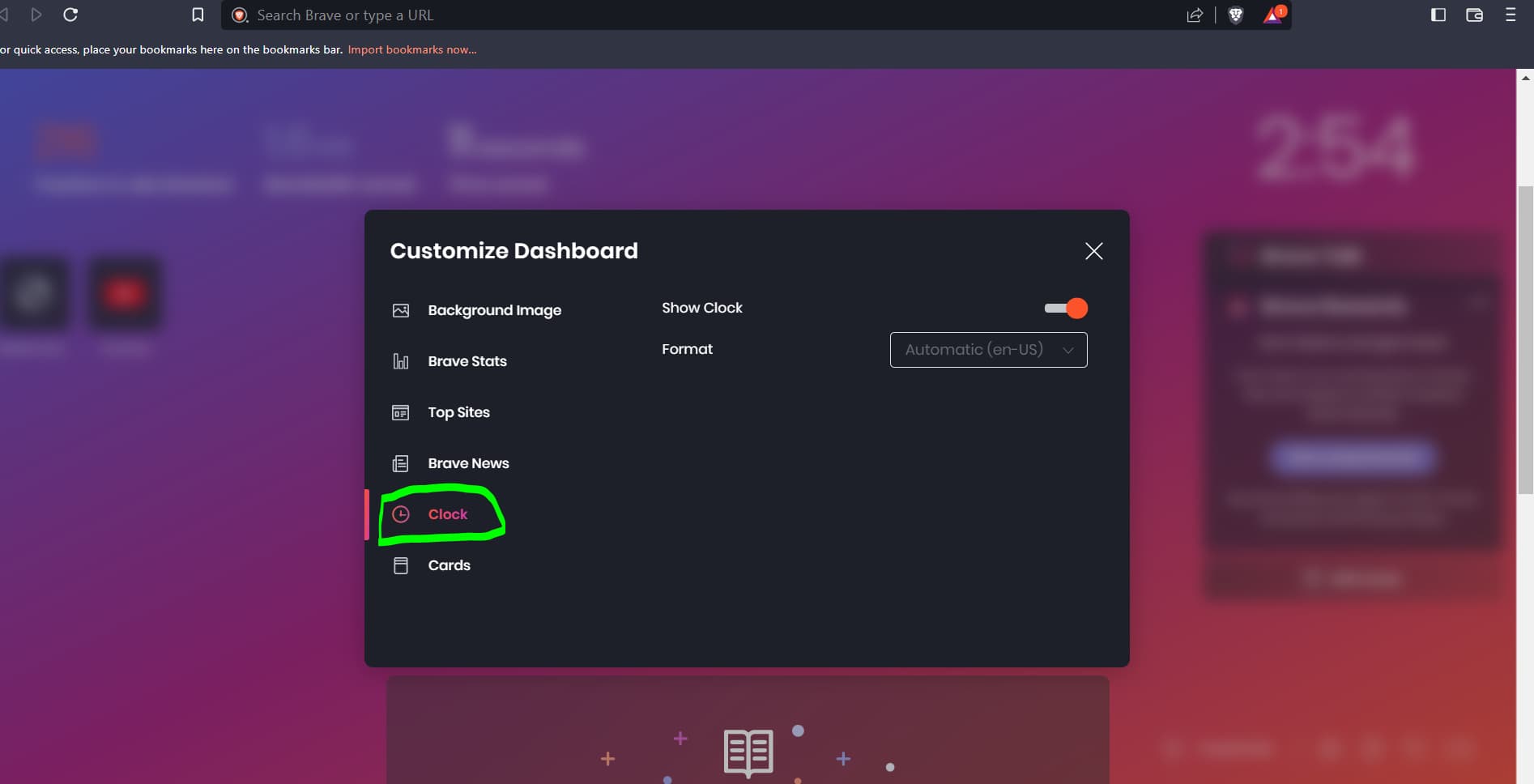The height and width of the screenshot is (784, 1534).
Task: Click the Cards icon in sidebar
Action: coord(400,565)
